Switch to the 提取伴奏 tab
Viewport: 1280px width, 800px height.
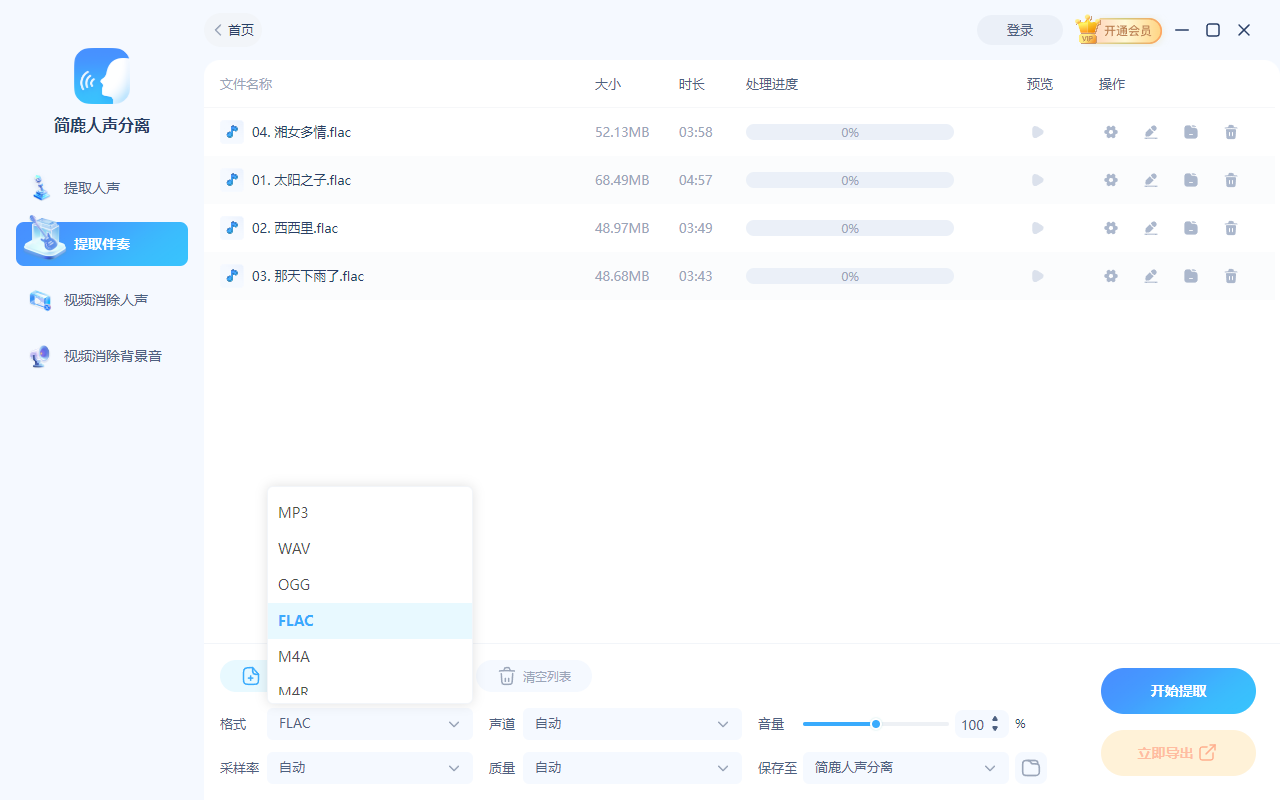[100, 243]
